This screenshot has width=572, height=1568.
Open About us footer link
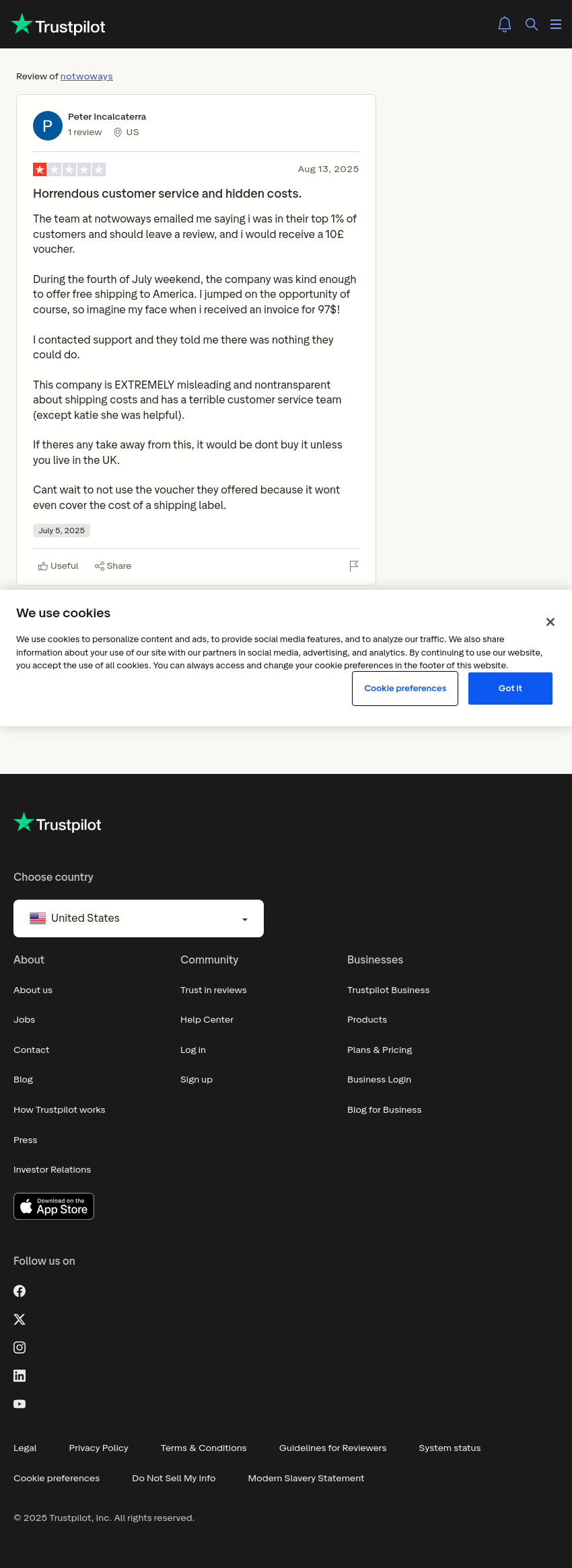coord(33,990)
